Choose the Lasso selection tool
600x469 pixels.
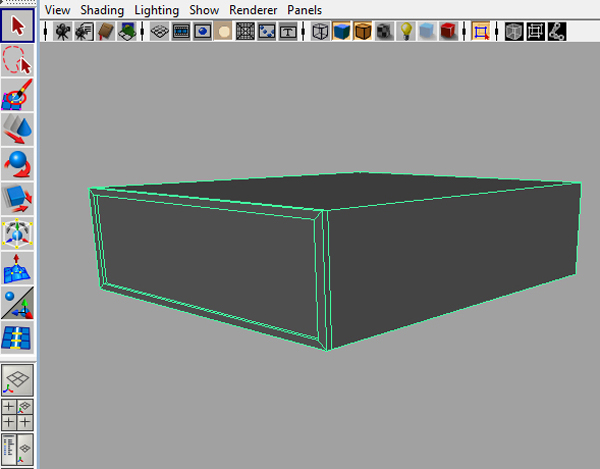[18, 60]
